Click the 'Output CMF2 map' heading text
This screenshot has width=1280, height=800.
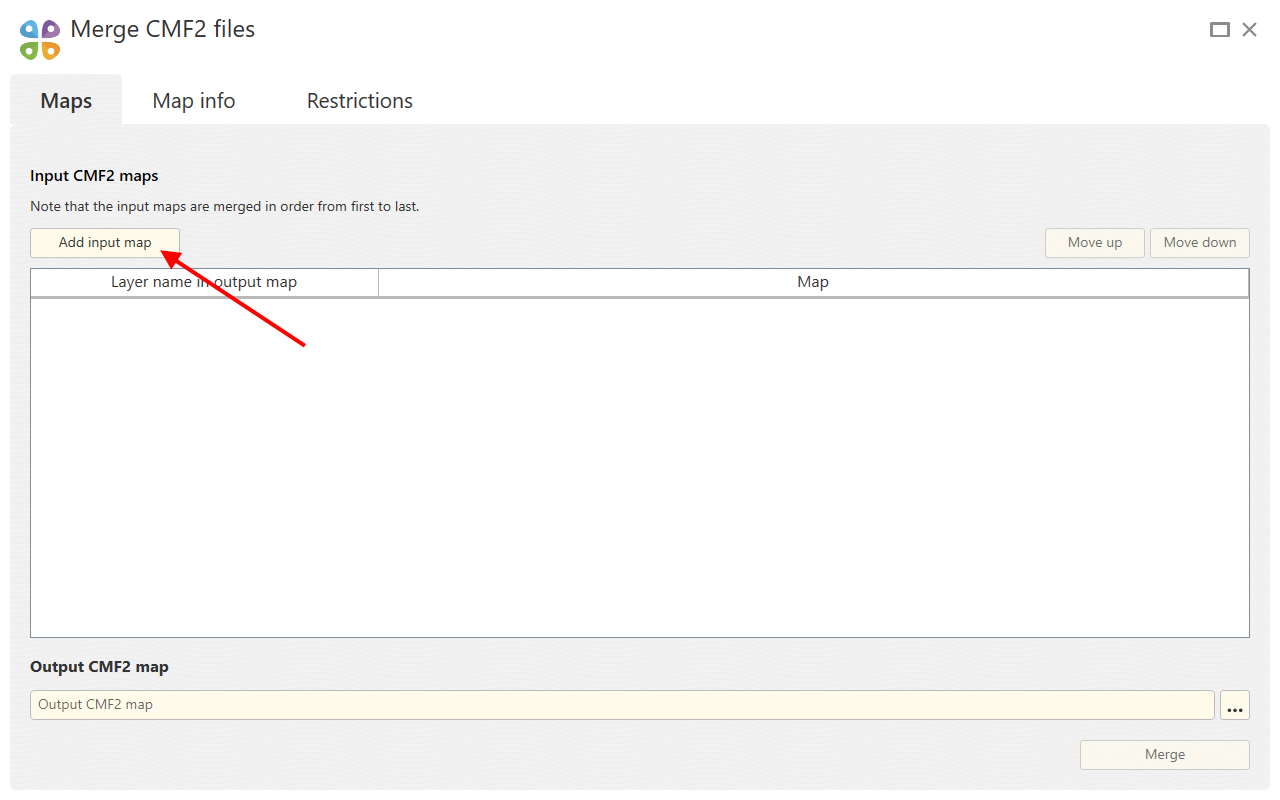click(99, 667)
